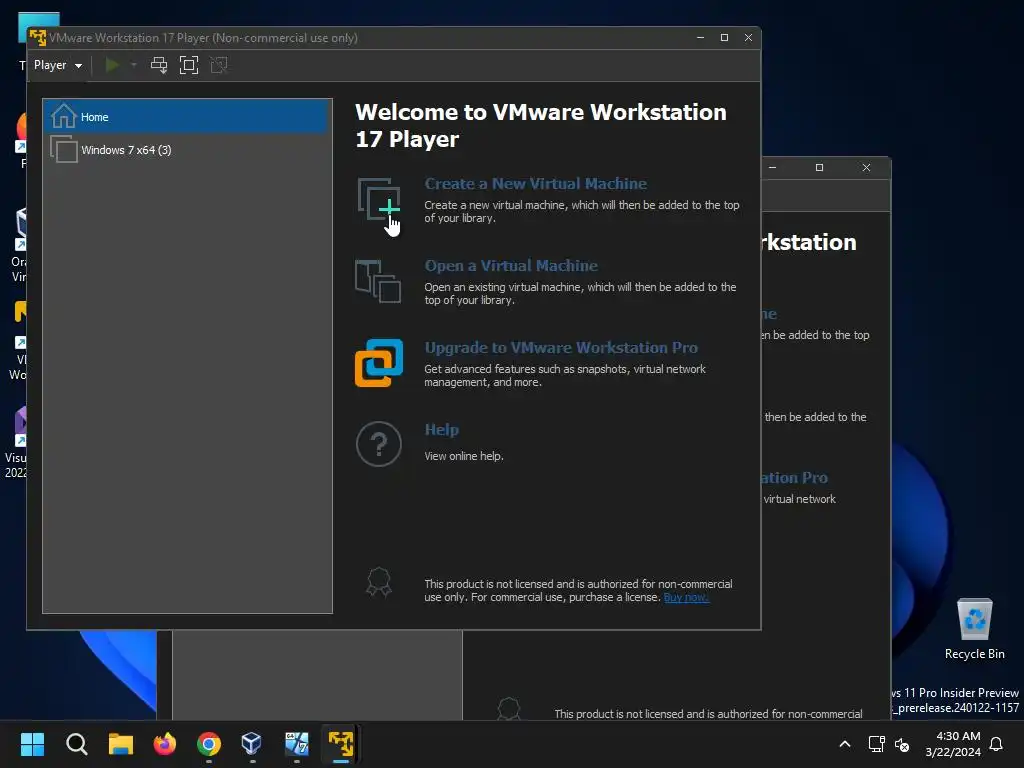Enter full screen mode icon

[189, 65]
